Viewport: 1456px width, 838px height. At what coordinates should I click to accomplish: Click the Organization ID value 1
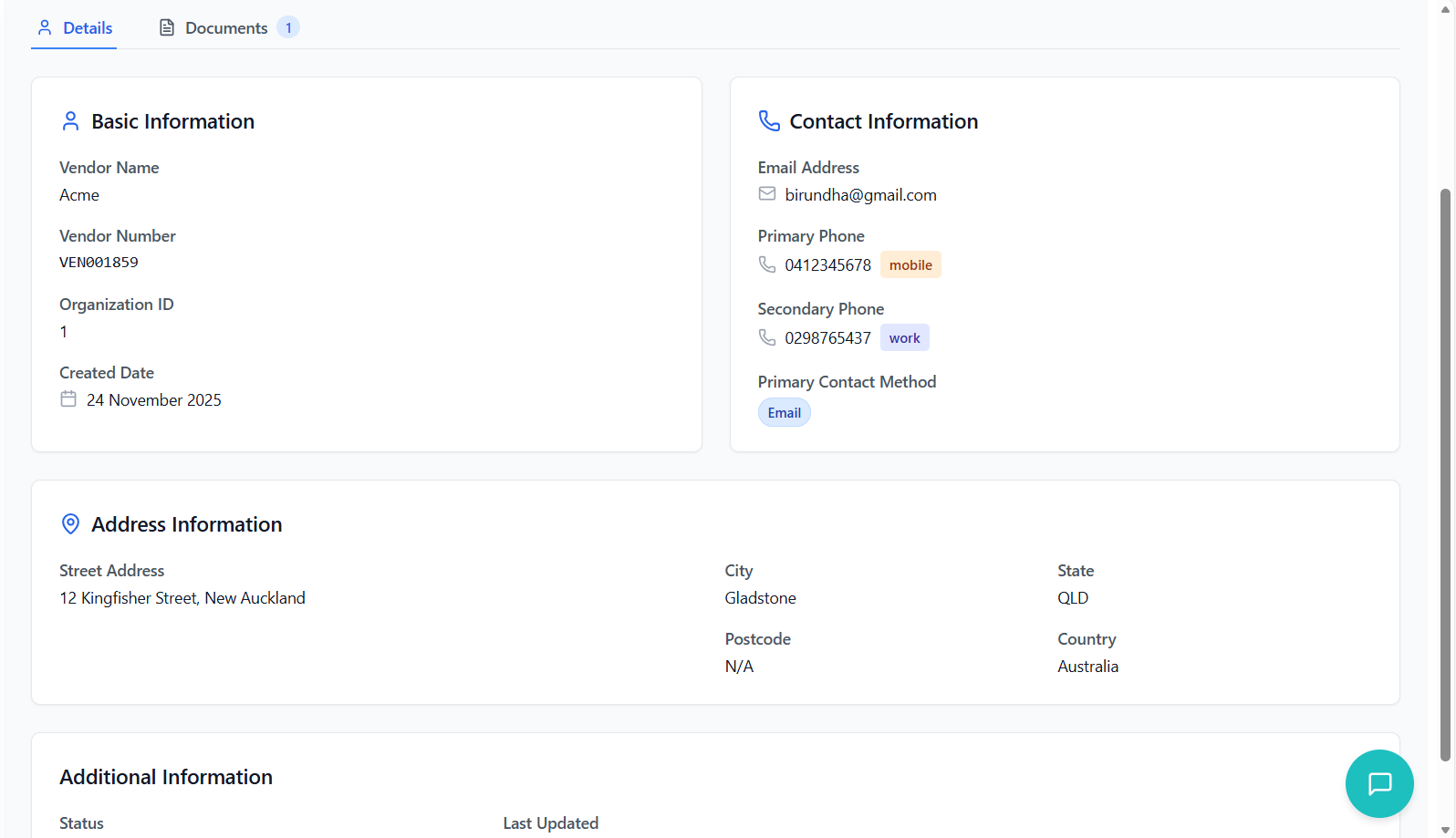click(64, 332)
